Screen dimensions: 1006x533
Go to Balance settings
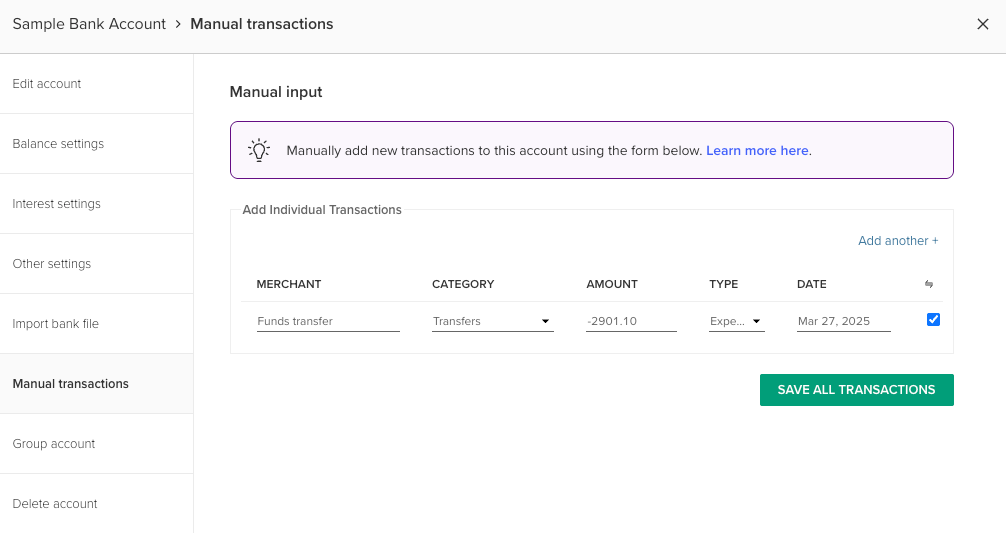pos(96,144)
